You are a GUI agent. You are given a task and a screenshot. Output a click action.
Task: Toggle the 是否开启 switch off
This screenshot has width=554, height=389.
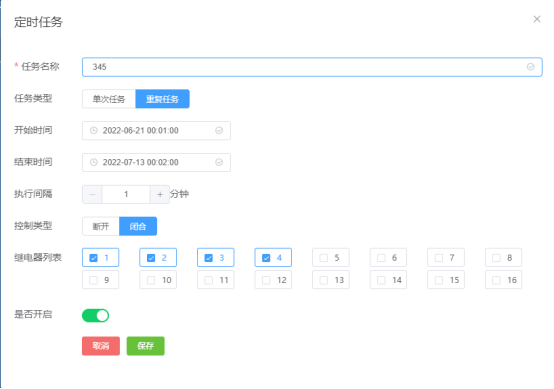pyautogui.click(x=95, y=316)
